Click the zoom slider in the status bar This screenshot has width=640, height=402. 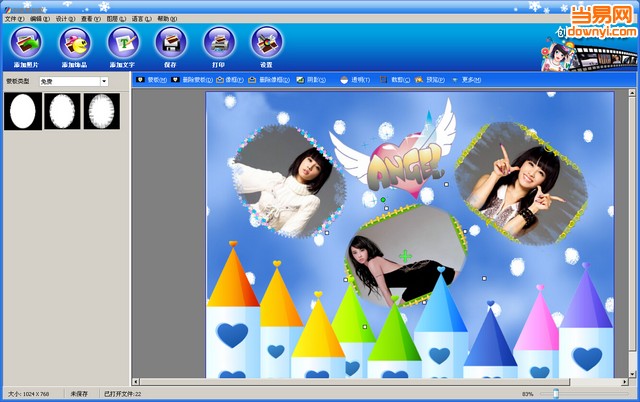[x=556, y=394]
